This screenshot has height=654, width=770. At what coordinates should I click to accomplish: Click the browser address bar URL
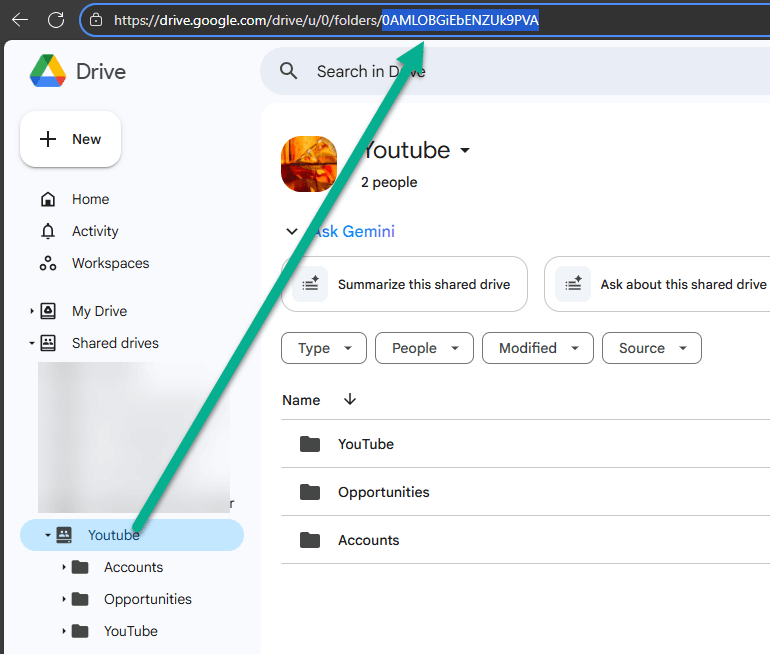(327, 20)
